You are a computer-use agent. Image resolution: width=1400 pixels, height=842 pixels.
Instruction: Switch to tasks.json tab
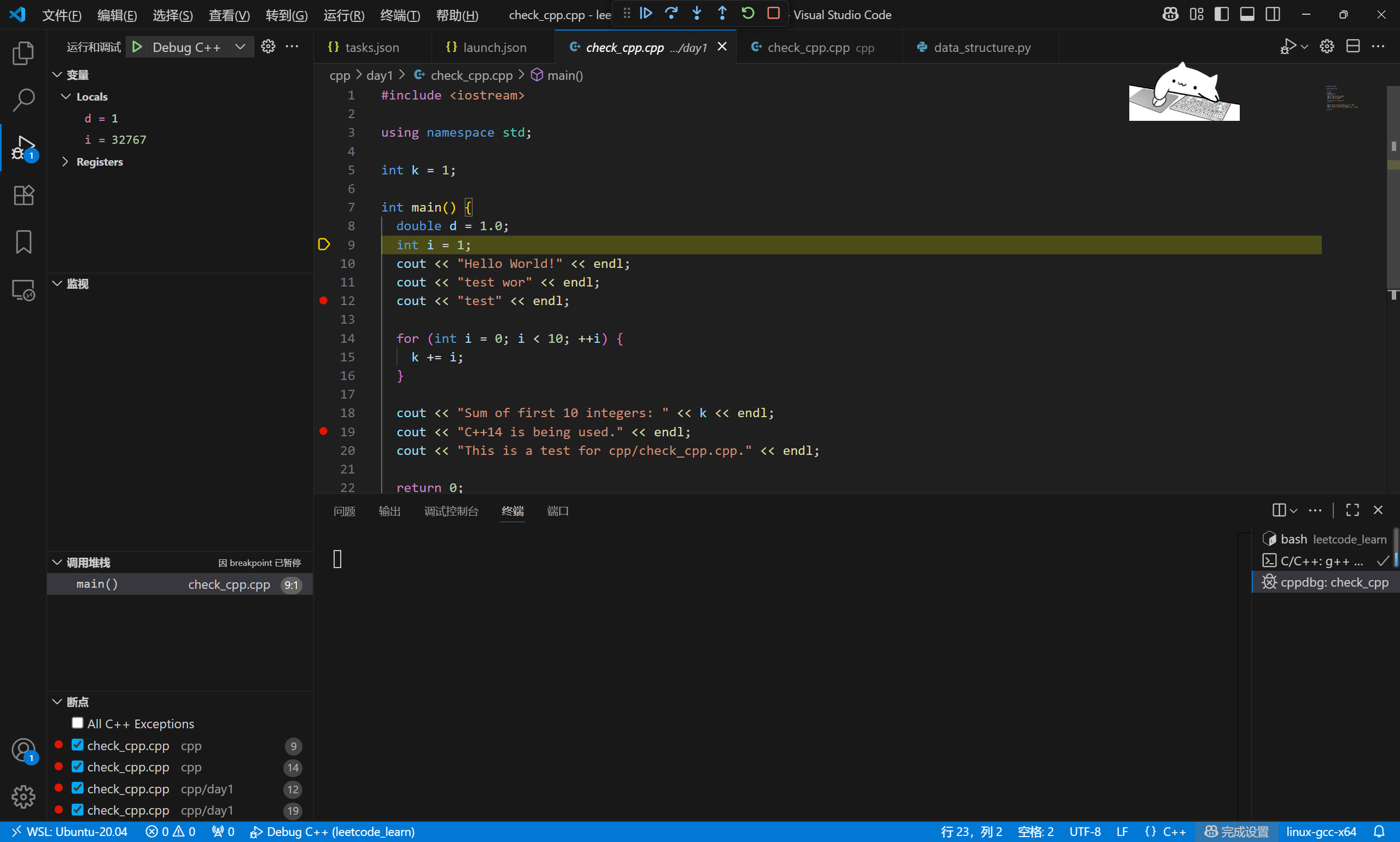coord(372,47)
